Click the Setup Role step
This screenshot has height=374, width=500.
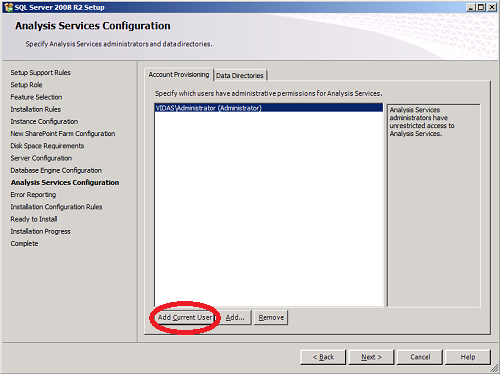(26, 85)
